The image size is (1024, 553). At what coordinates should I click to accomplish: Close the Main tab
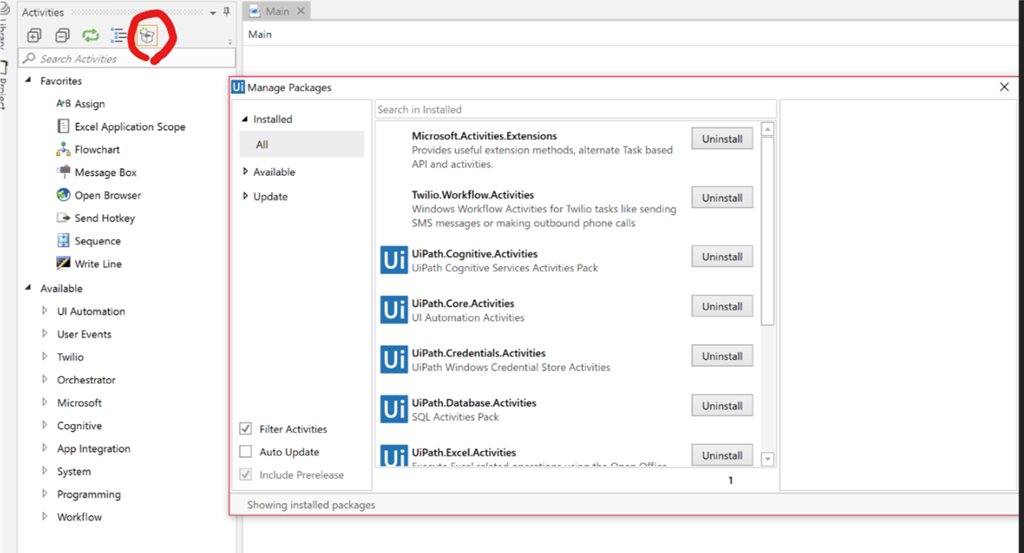pyautogui.click(x=301, y=11)
